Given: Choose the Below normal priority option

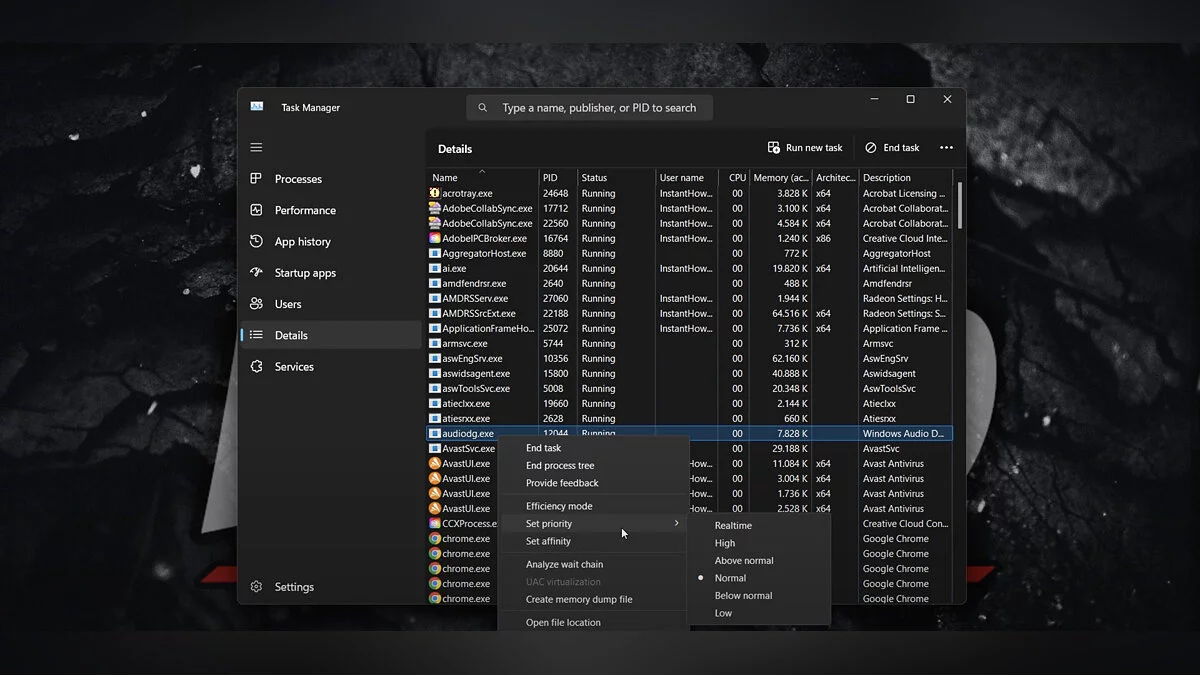Looking at the screenshot, I should click(743, 596).
